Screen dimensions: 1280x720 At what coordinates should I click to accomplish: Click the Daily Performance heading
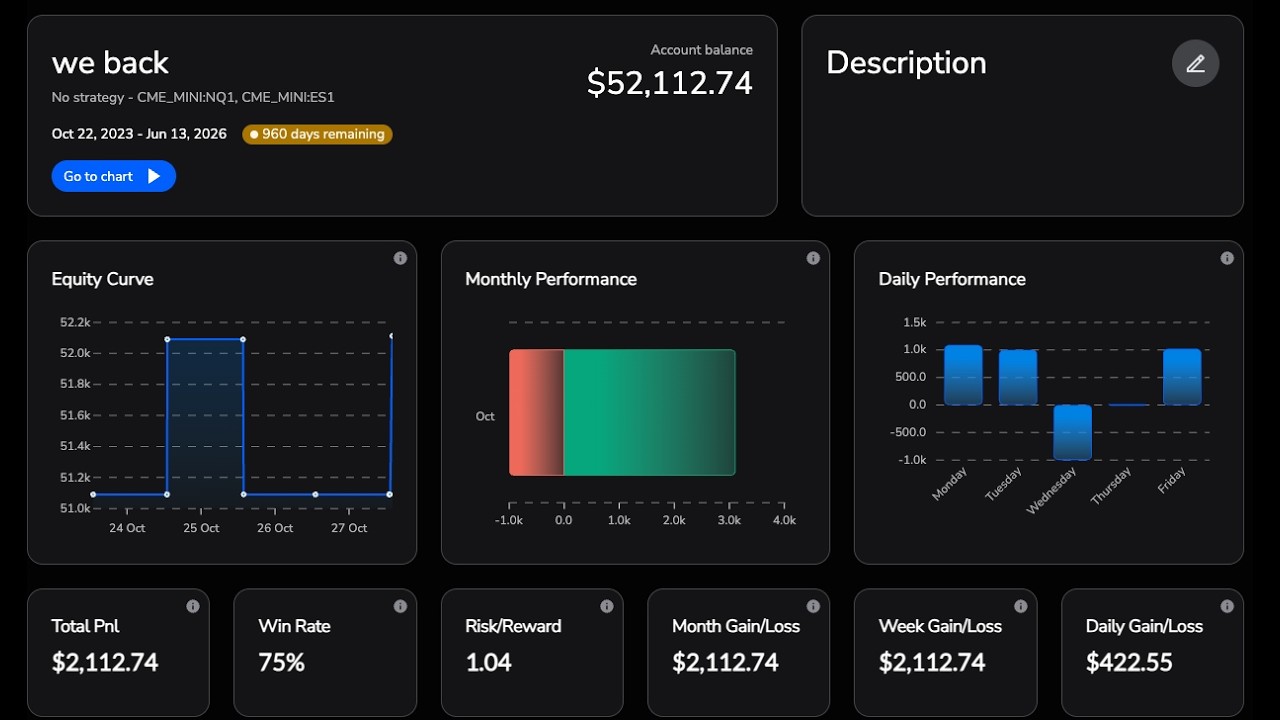pos(952,279)
